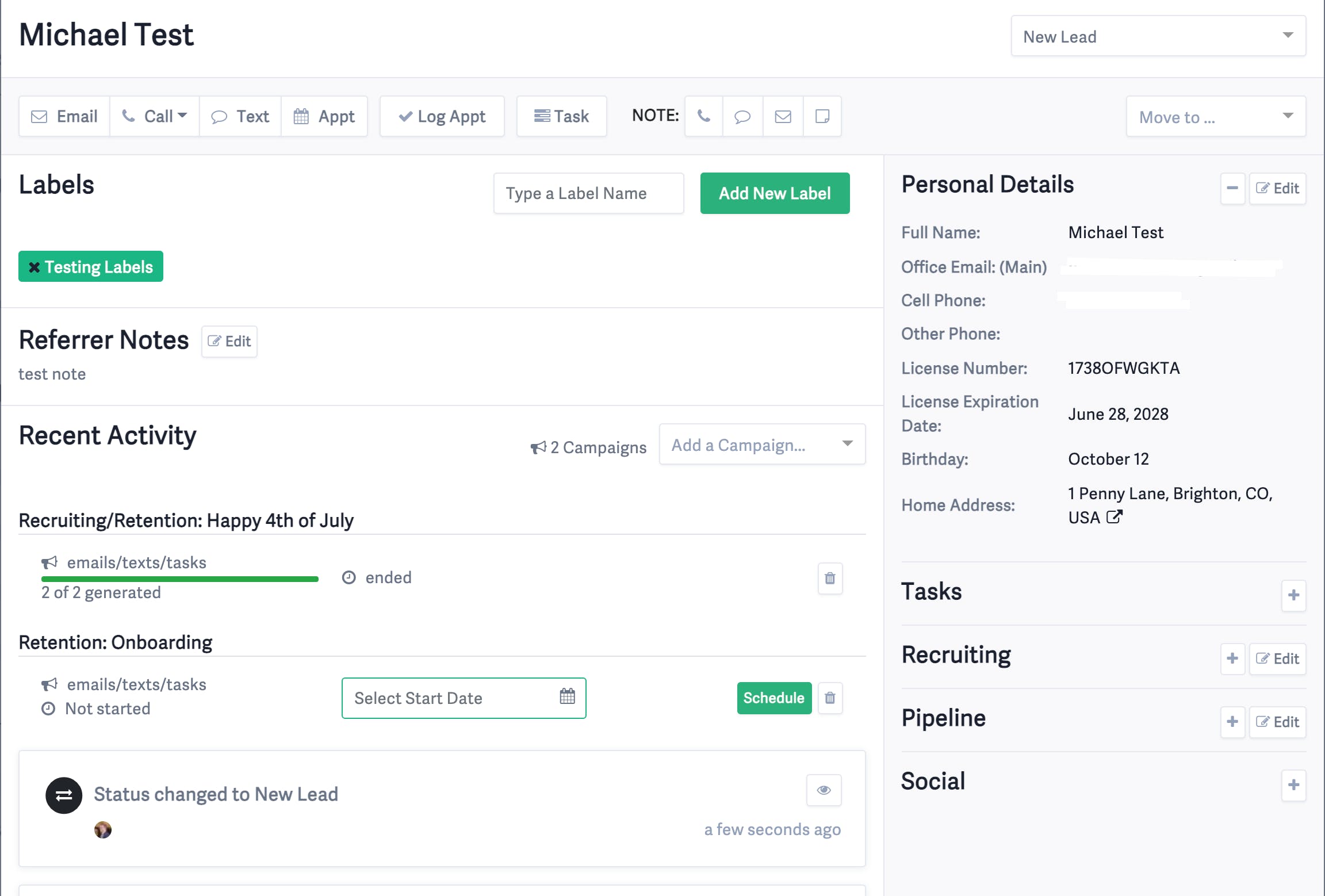Screen dimensions: 1325x896
Task: Click the Type a Label Name field
Action: tap(589, 193)
